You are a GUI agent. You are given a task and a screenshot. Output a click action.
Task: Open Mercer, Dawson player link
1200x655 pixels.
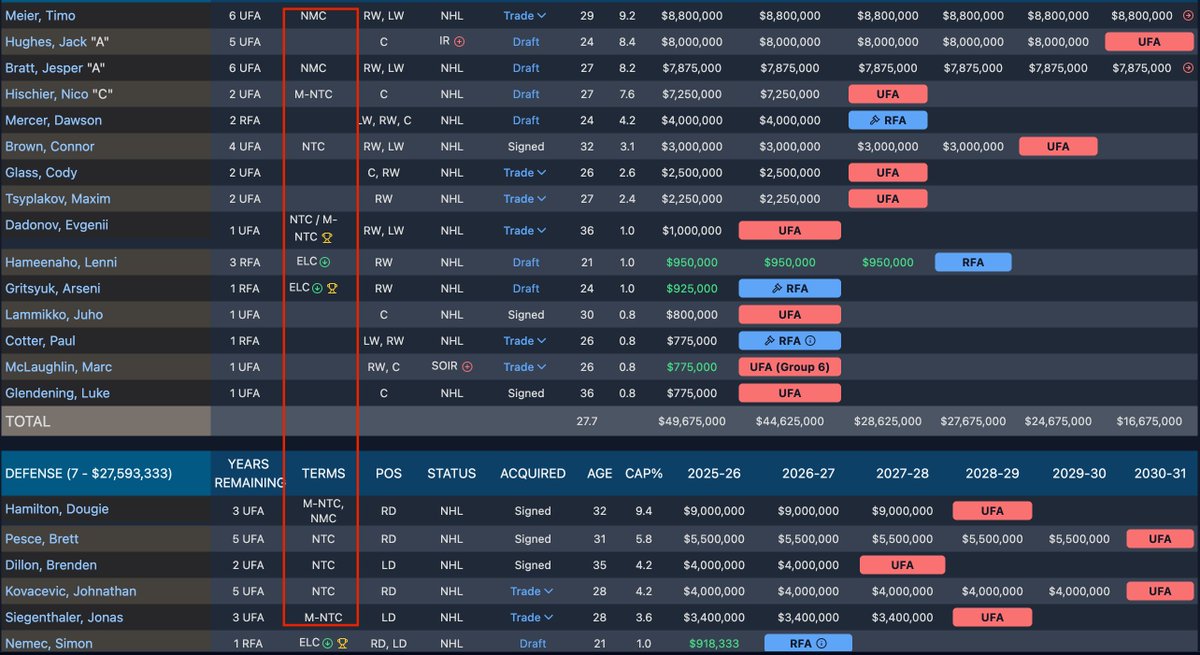pyautogui.click(x=53, y=120)
